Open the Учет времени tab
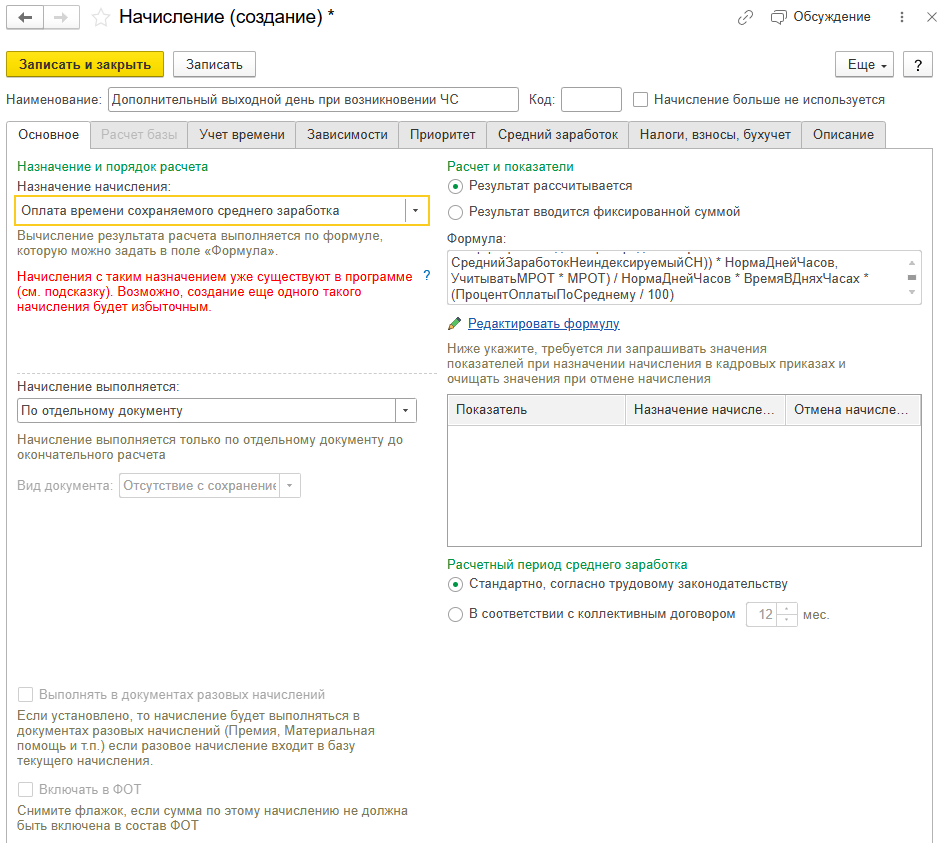Viewport: 945px width, 843px height. [x=242, y=134]
